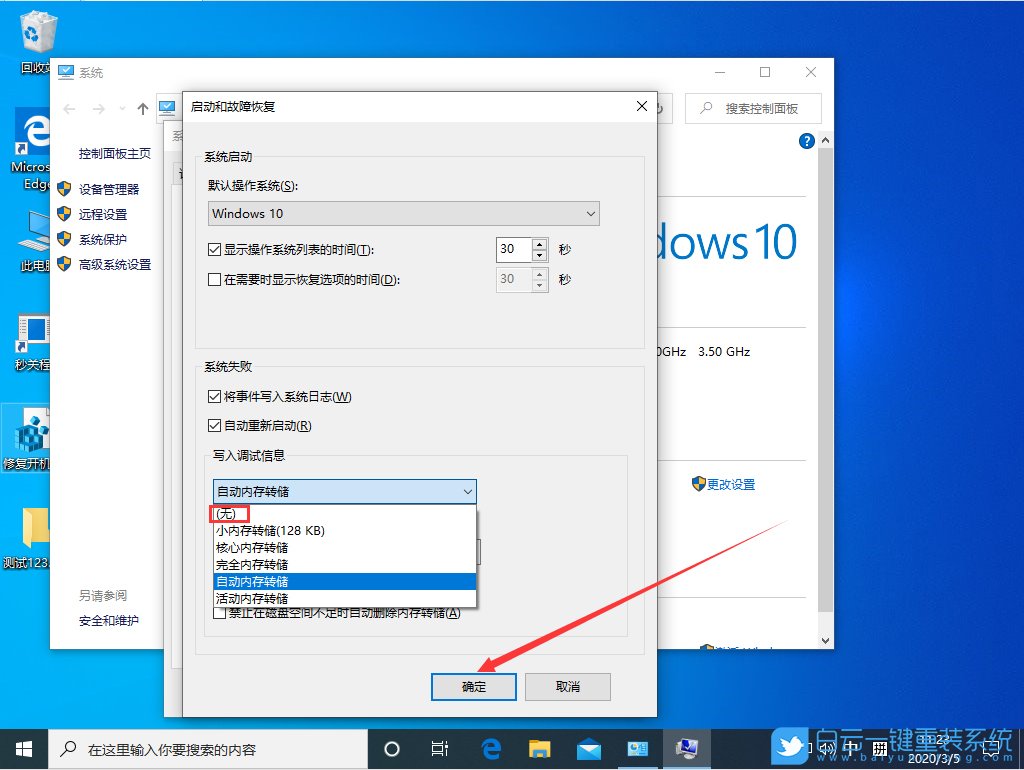Uncheck 自动重新启动 option
This screenshot has width=1024, height=770.
(x=214, y=425)
